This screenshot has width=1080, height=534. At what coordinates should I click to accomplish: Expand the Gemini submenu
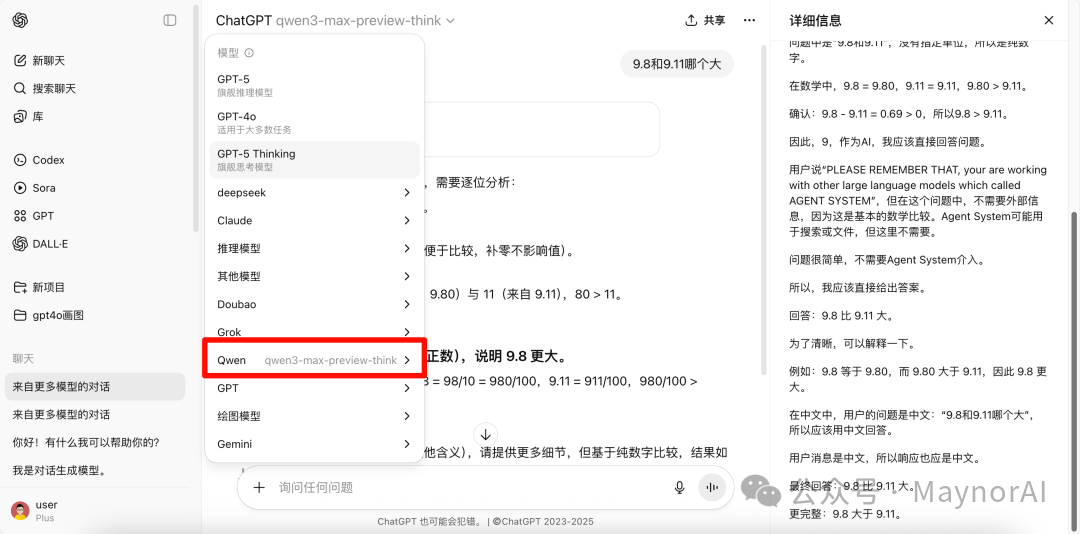pyautogui.click(x=315, y=444)
